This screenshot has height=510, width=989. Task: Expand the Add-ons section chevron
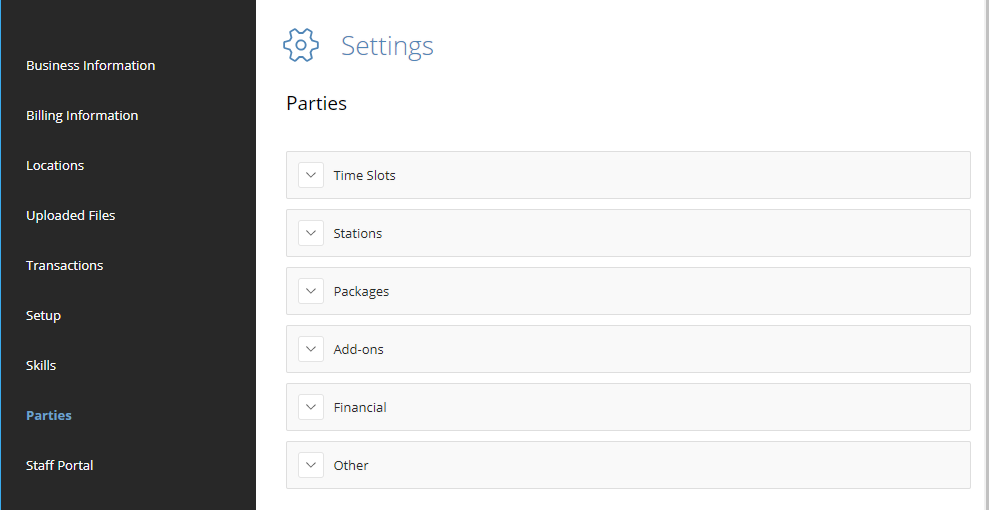[311, 349]
